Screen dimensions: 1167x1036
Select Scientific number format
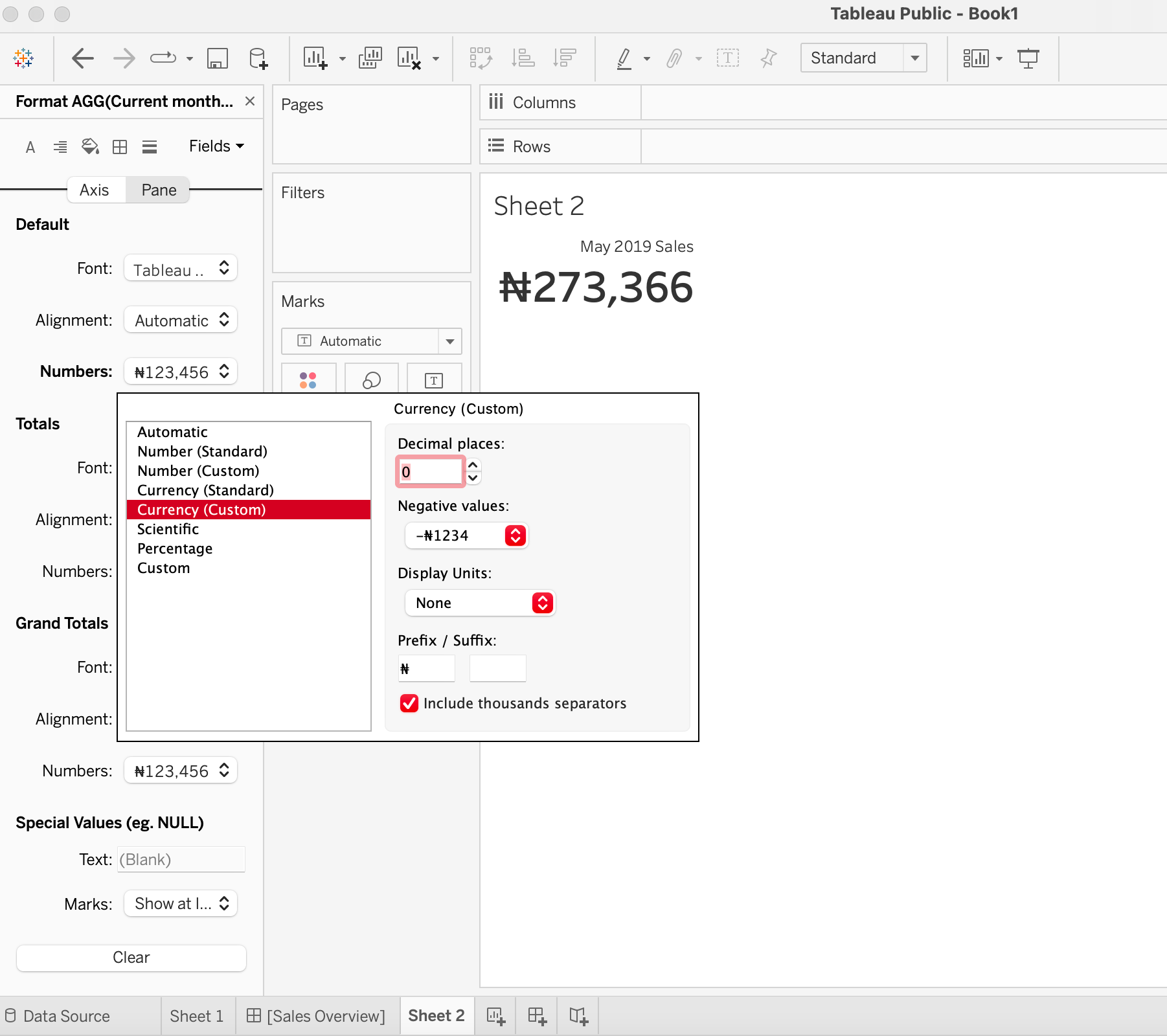(x=249, y=529)
